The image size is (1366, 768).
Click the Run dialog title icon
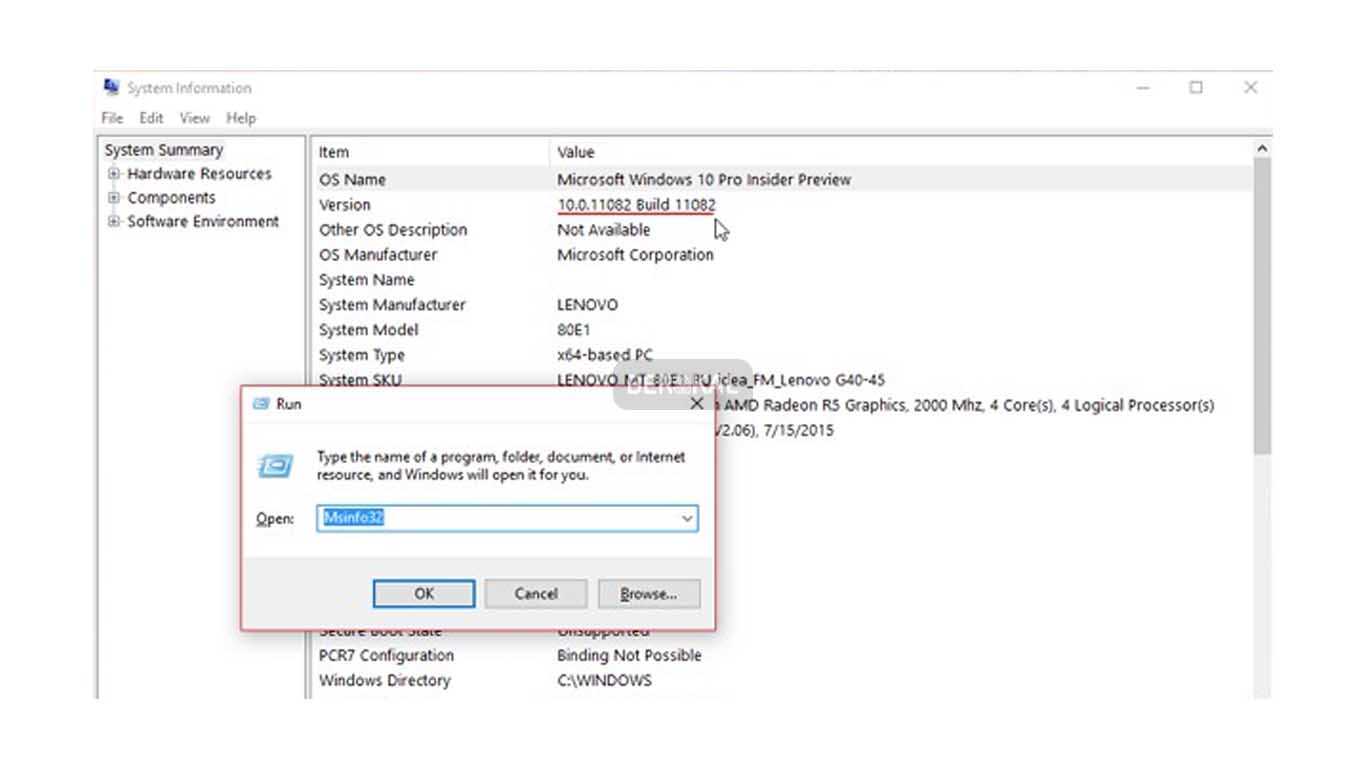(x=261, y=404)
